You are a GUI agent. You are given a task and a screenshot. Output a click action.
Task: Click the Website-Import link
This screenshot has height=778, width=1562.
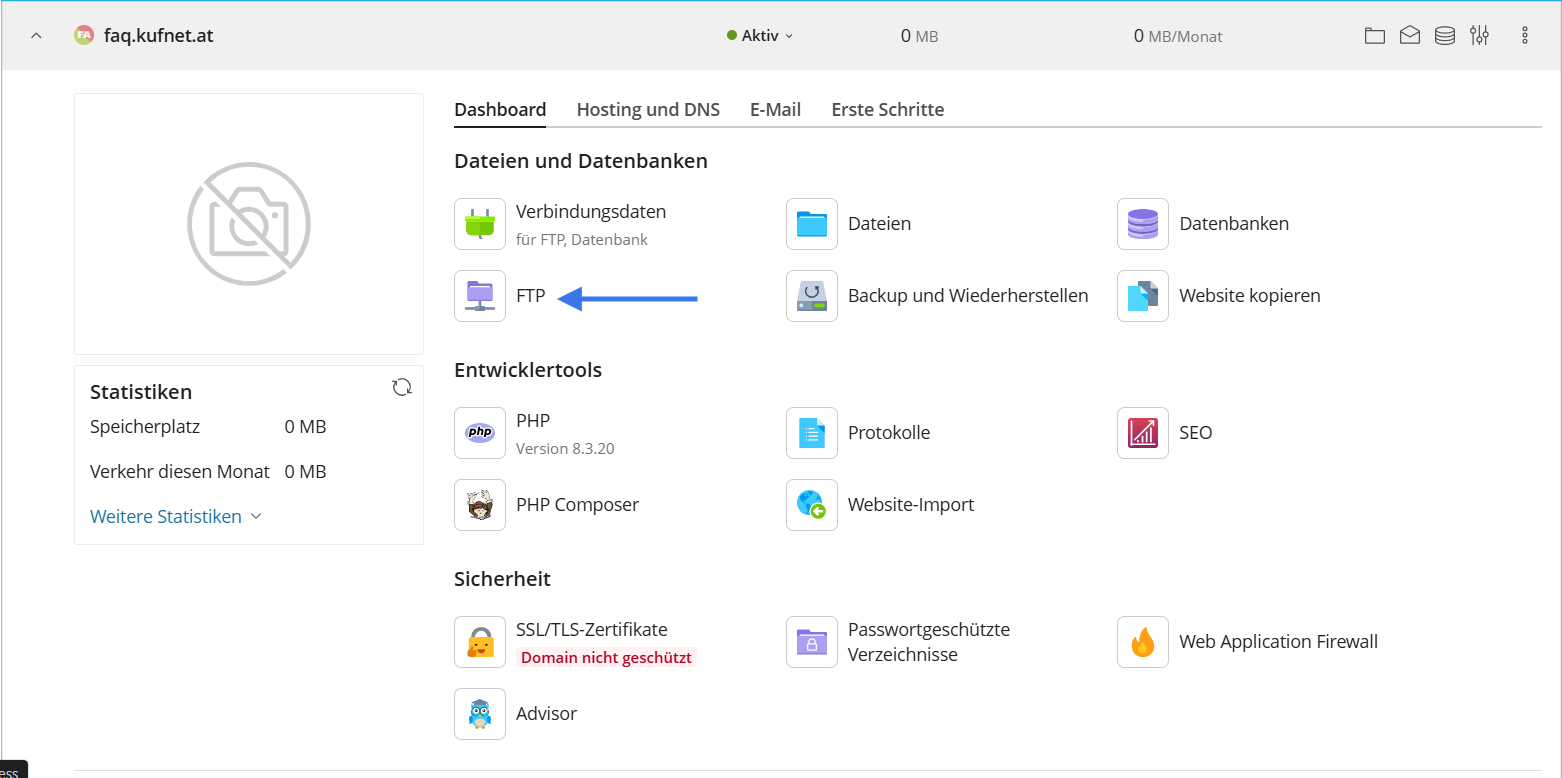coord(910,505)
